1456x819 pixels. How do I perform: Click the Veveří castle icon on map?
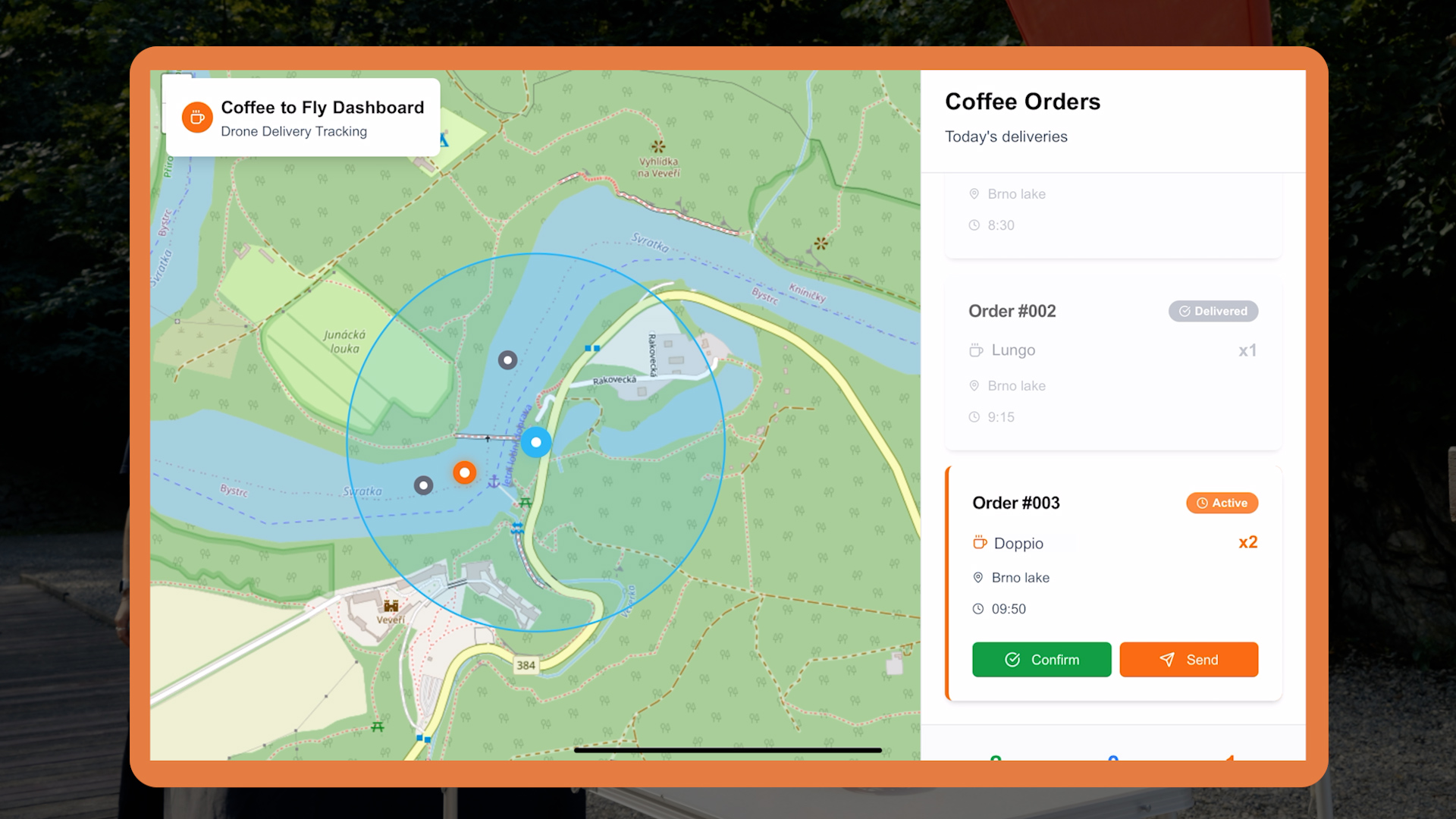391,606
